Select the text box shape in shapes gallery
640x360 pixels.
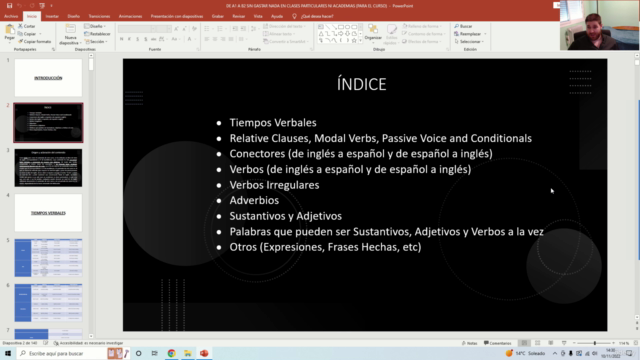[321, 27]
